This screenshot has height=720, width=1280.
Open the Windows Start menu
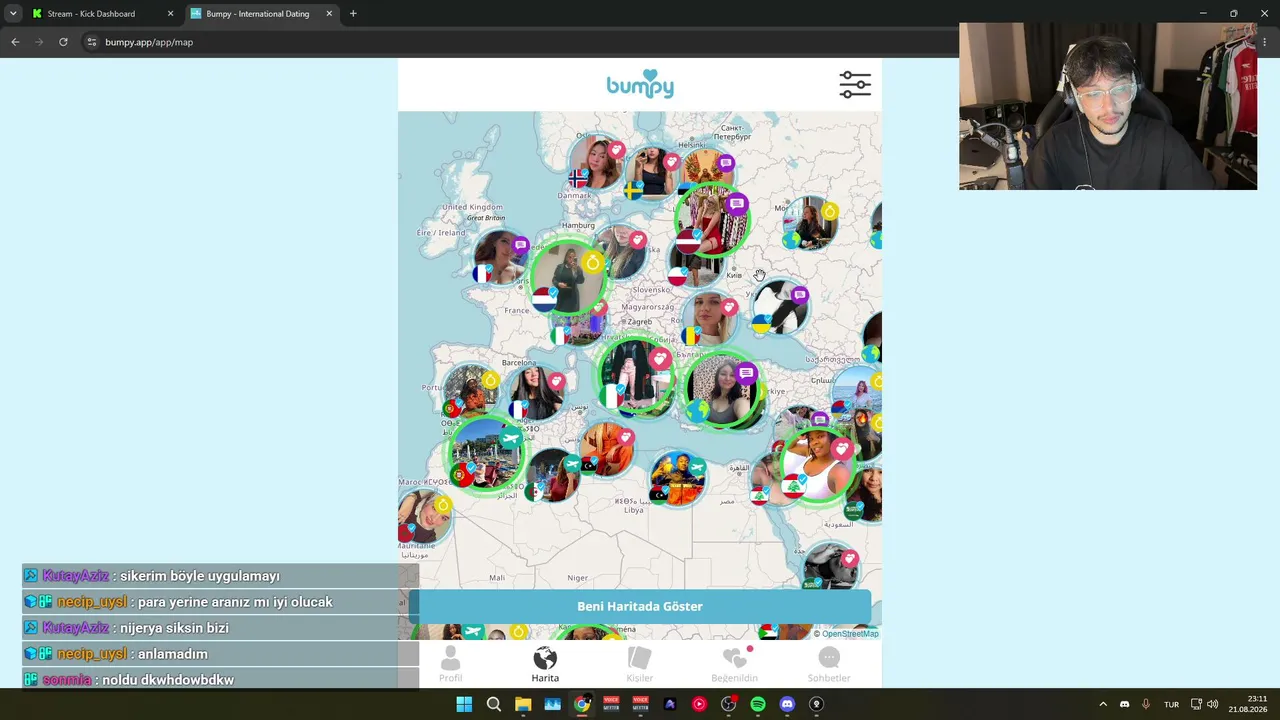(464, 704)
